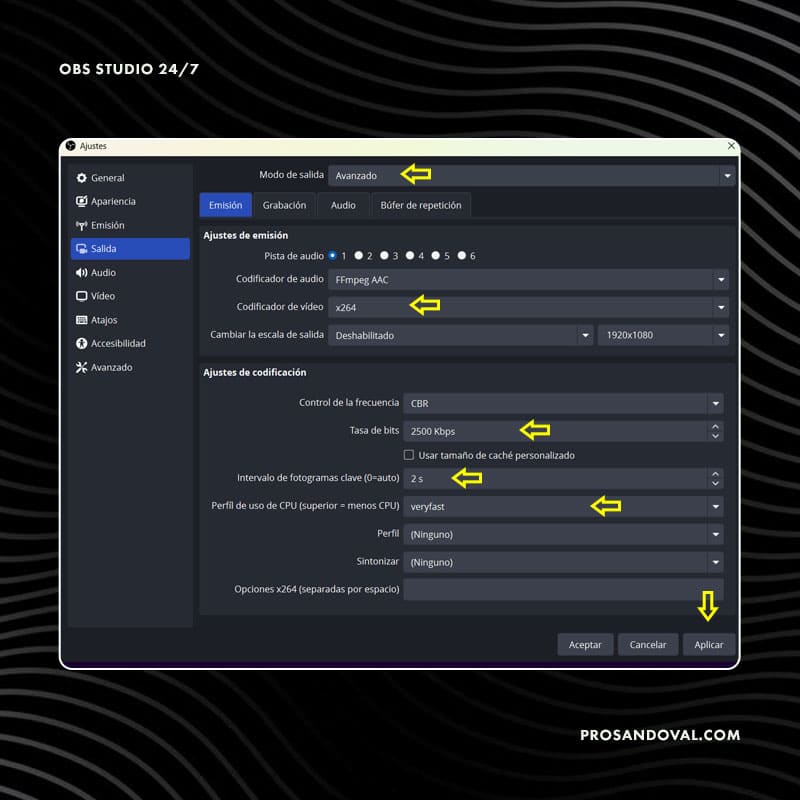Image resolution: width=800 pixels, height=800 pixels.
Task: Select audio track 2 radio button
Action: [359, 256]
